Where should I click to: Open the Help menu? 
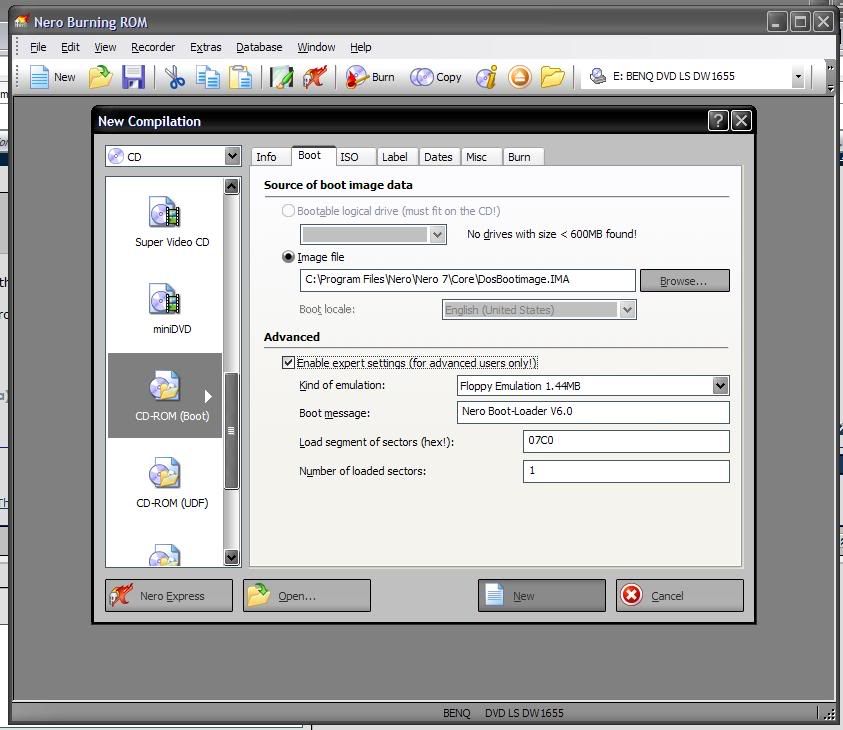361,47
